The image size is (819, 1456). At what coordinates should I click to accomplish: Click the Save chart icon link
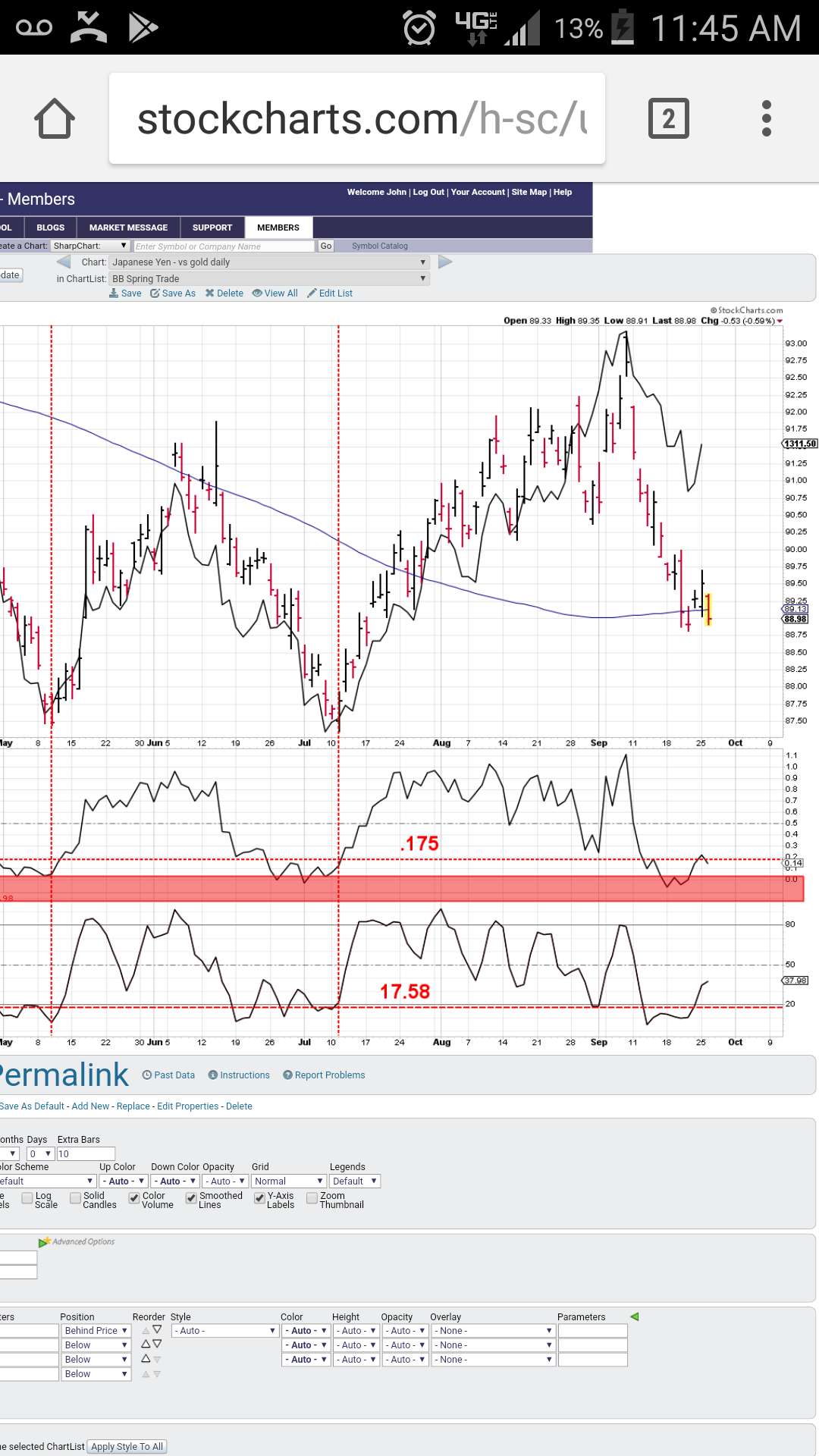click(125, 293)
